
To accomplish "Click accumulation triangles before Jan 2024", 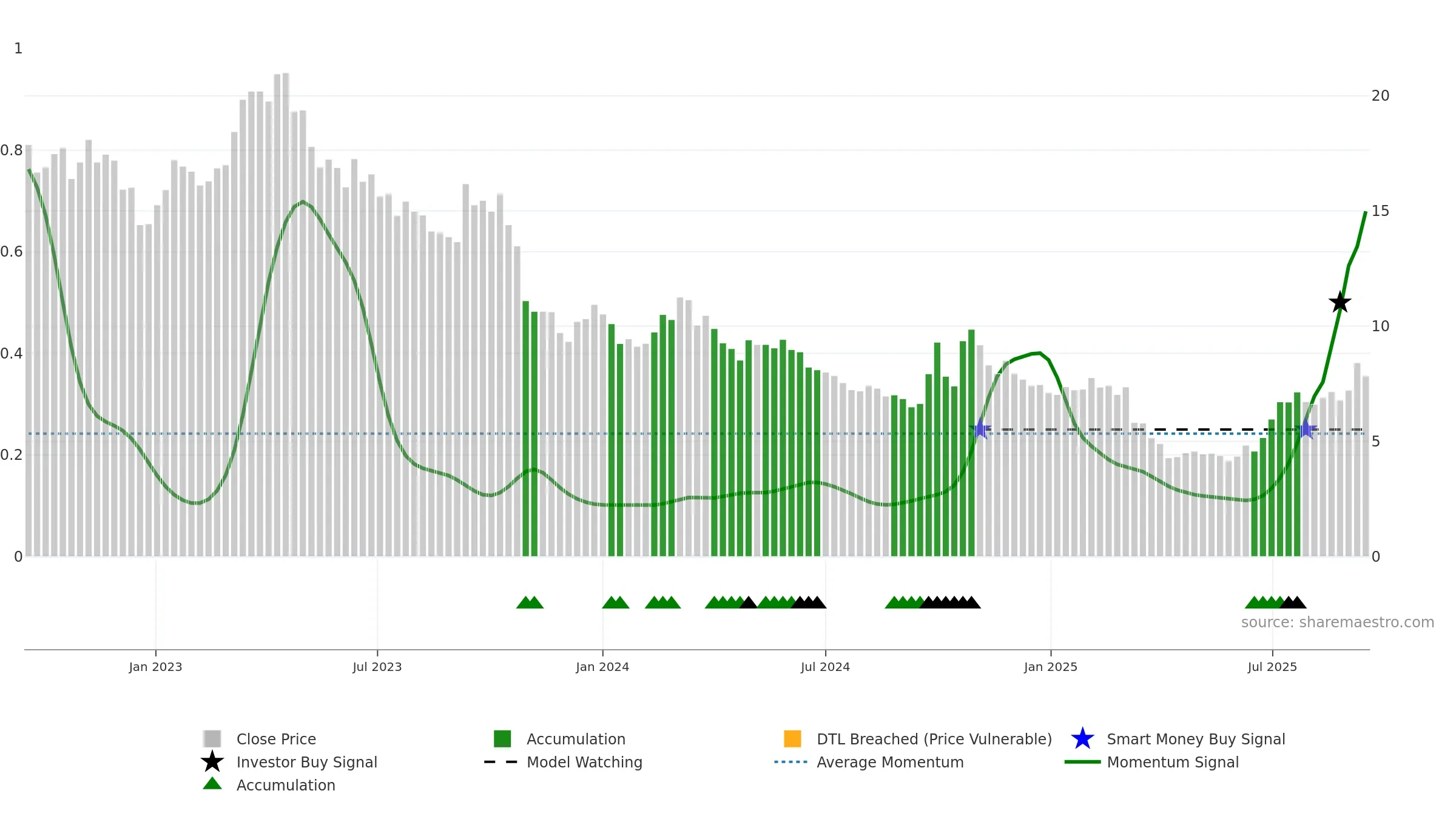I will (x=530, y=602).
